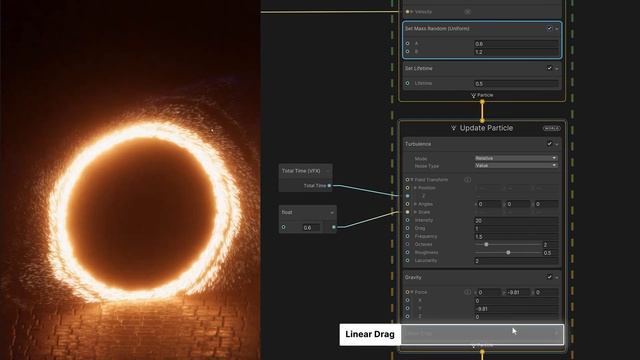The height and width of the screenshot is (360, 640).
Task: Collapse the Gravity Force foldout
Action: point(412,292)
